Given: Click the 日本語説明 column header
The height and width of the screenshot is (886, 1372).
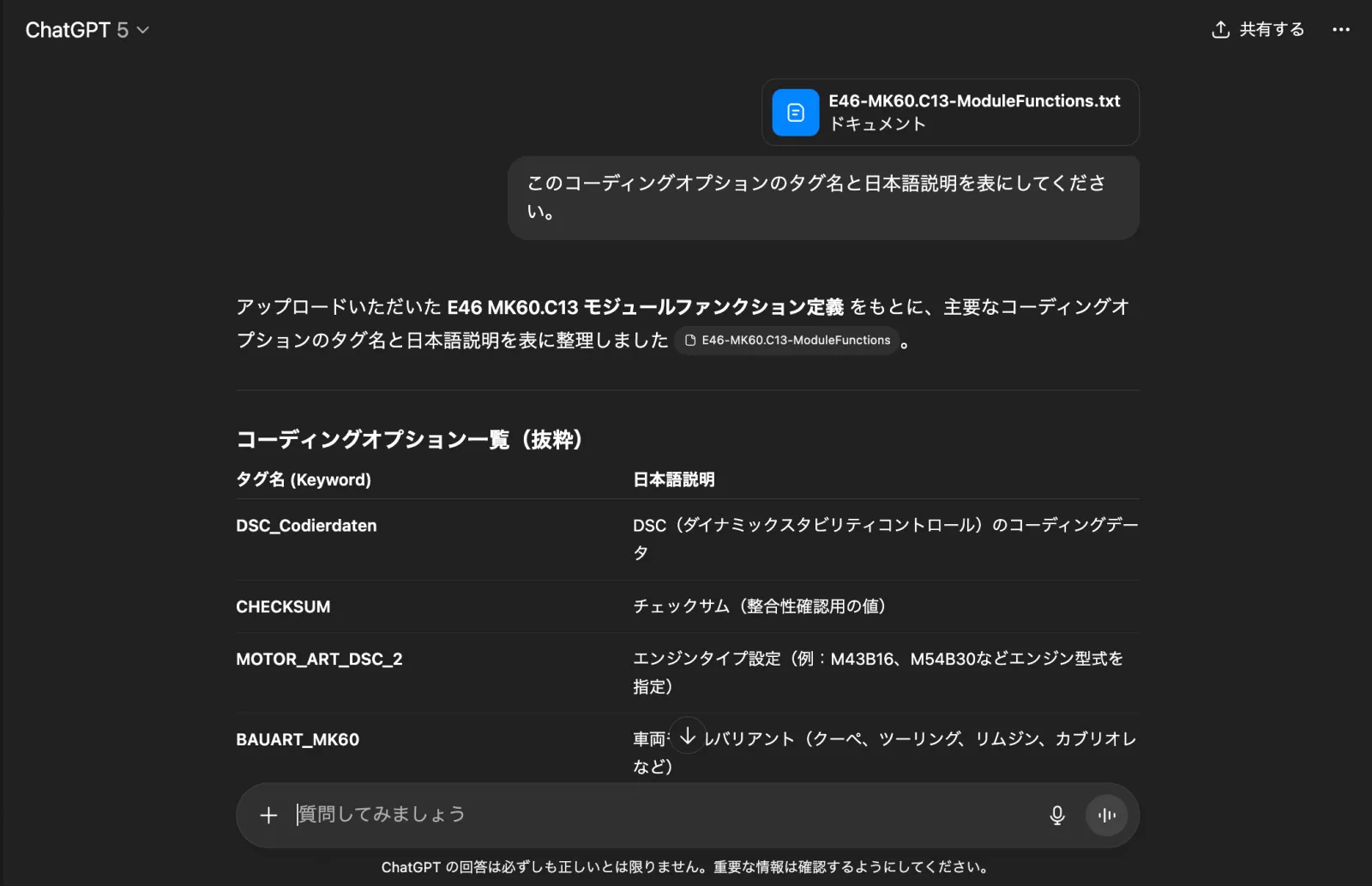Looking at the screenshot, I should pyautogui.click(x=674, y=479).
